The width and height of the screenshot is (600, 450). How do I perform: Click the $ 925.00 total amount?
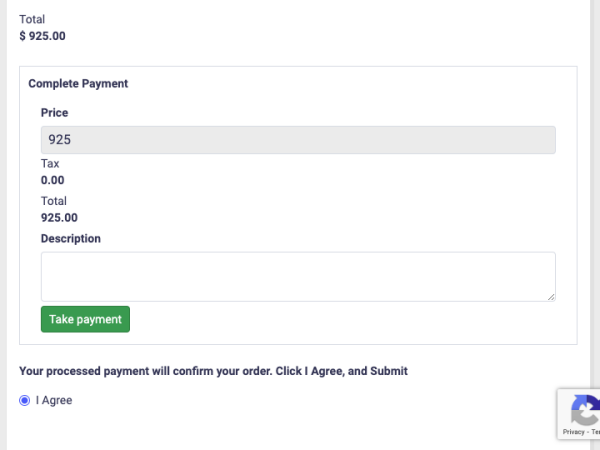click(x=42, y=36)
